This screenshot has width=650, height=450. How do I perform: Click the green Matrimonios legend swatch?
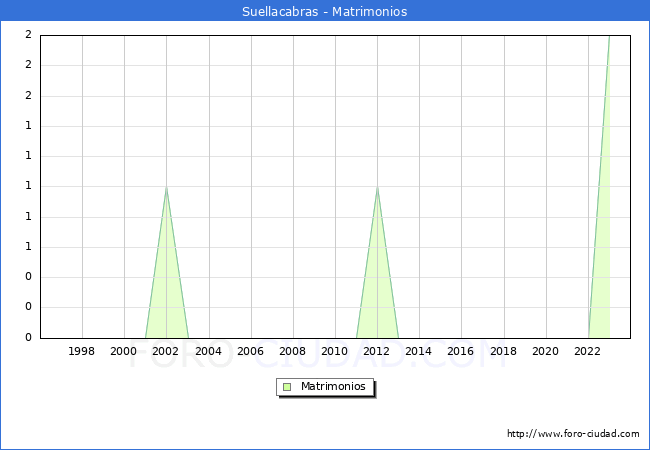[287, 387]
